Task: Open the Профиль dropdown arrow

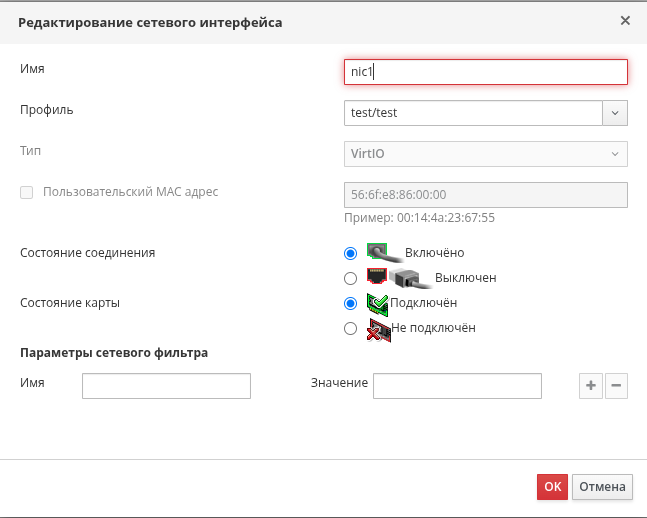Action: click(x=615, y=113)
